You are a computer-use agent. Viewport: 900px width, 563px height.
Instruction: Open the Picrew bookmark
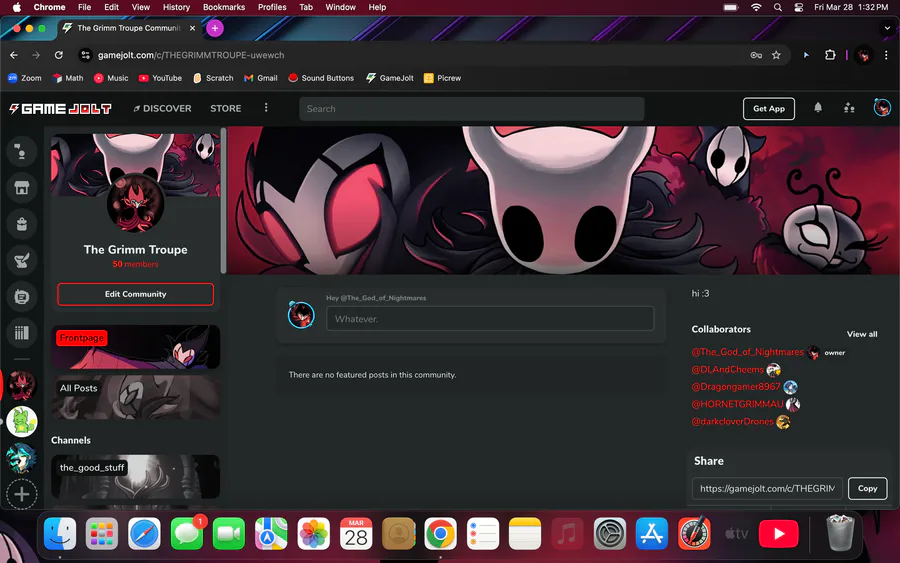(442, 78)
